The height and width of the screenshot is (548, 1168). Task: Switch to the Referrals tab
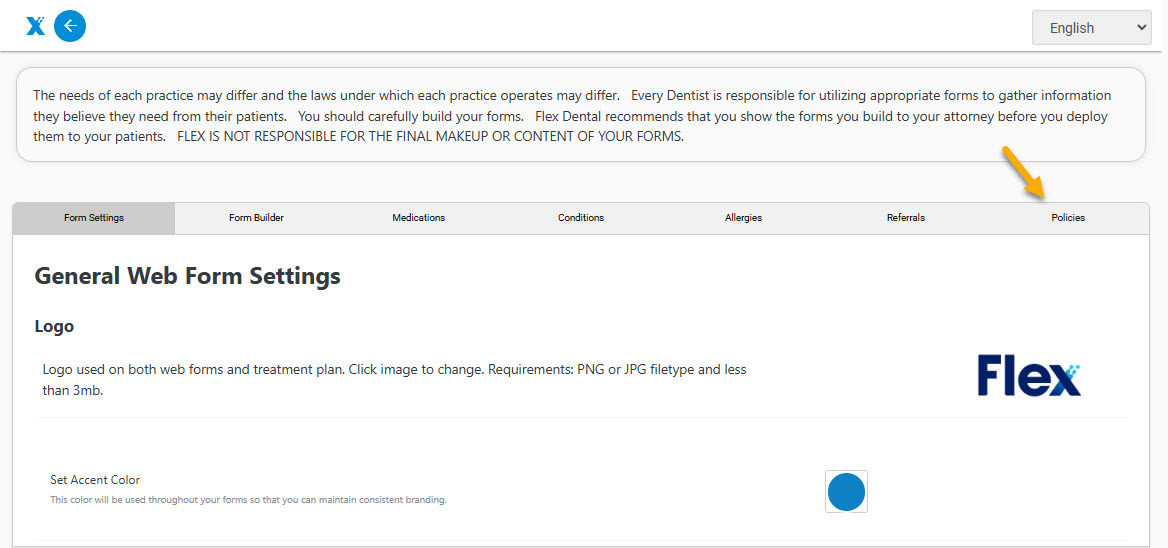coord(906,218)
